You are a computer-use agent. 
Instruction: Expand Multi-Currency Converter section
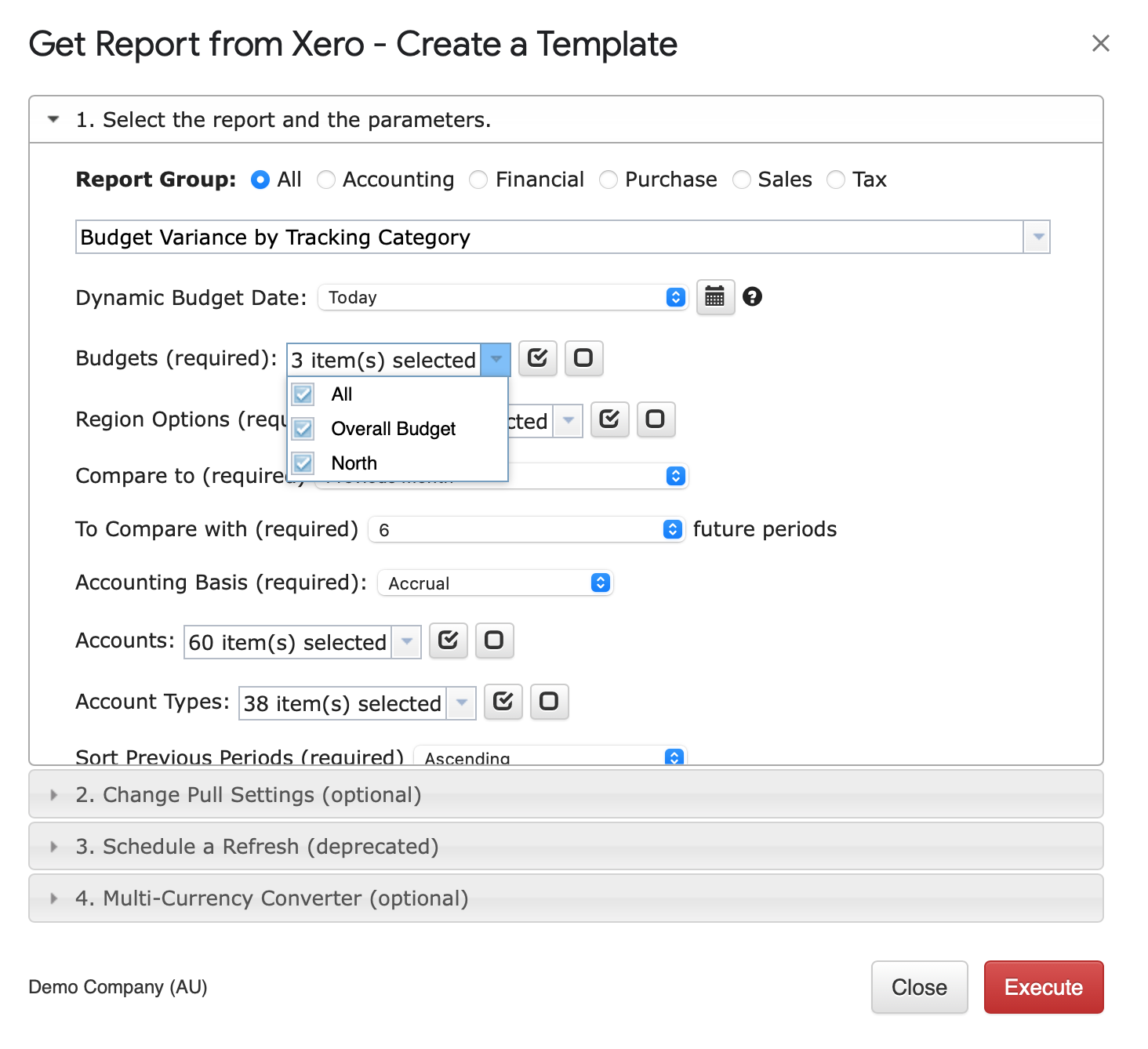(x=271, y=898)
